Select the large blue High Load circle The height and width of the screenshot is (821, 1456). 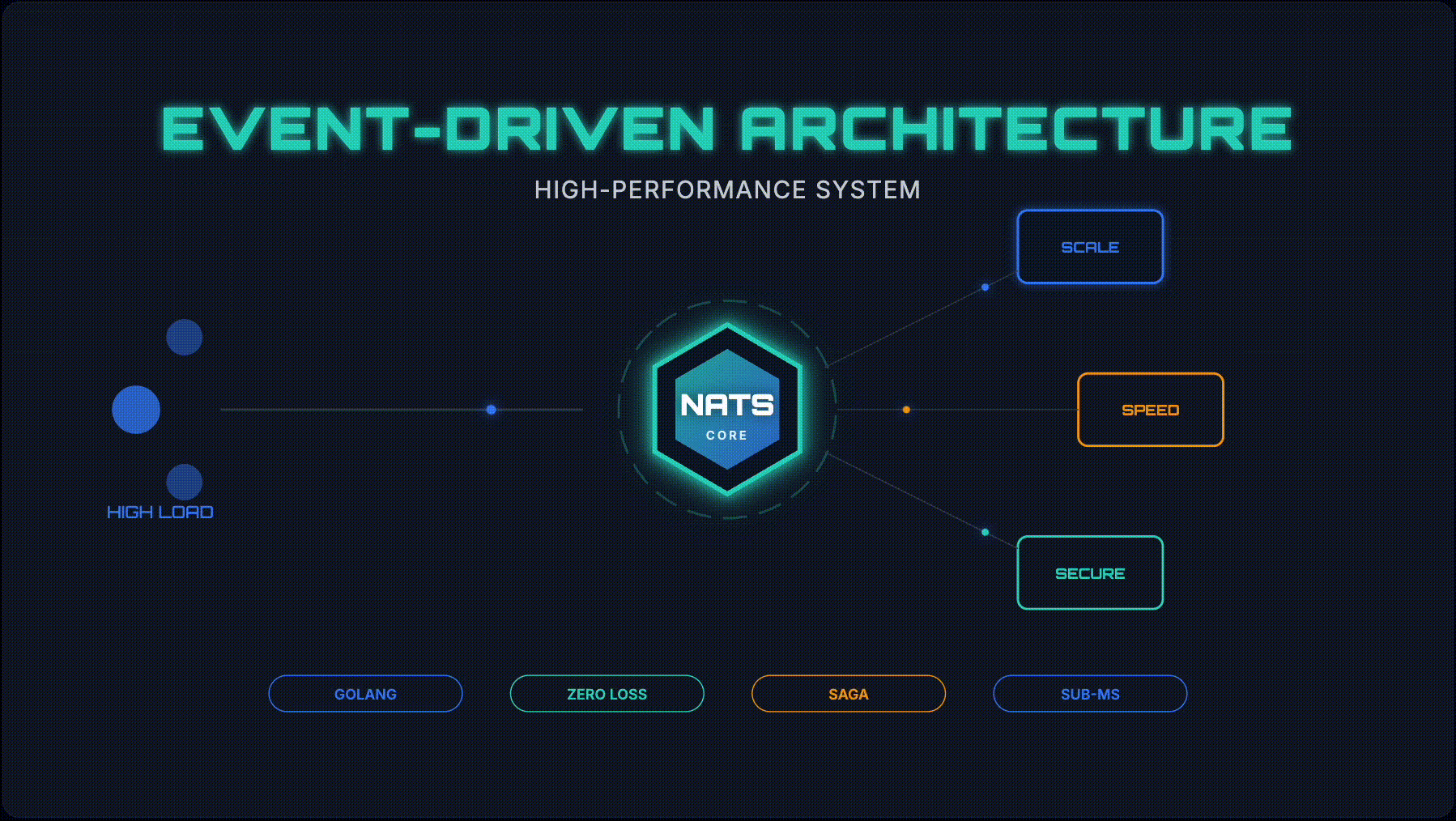136,410
